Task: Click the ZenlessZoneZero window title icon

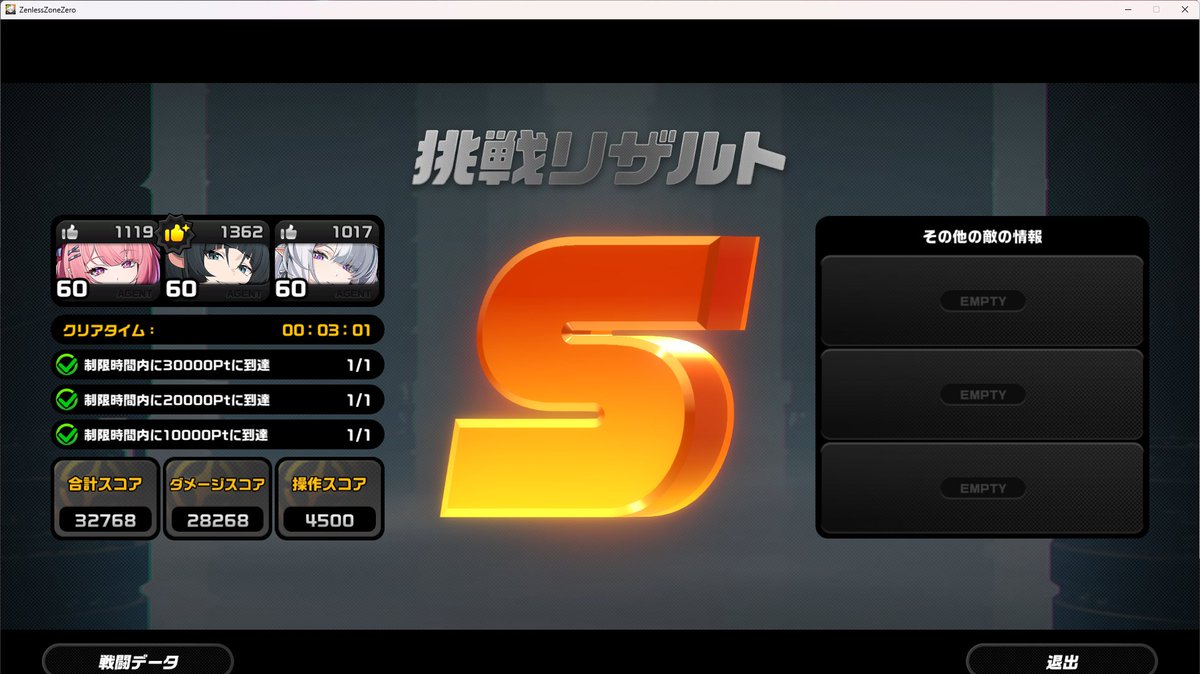Action: [x=10, y=9]
